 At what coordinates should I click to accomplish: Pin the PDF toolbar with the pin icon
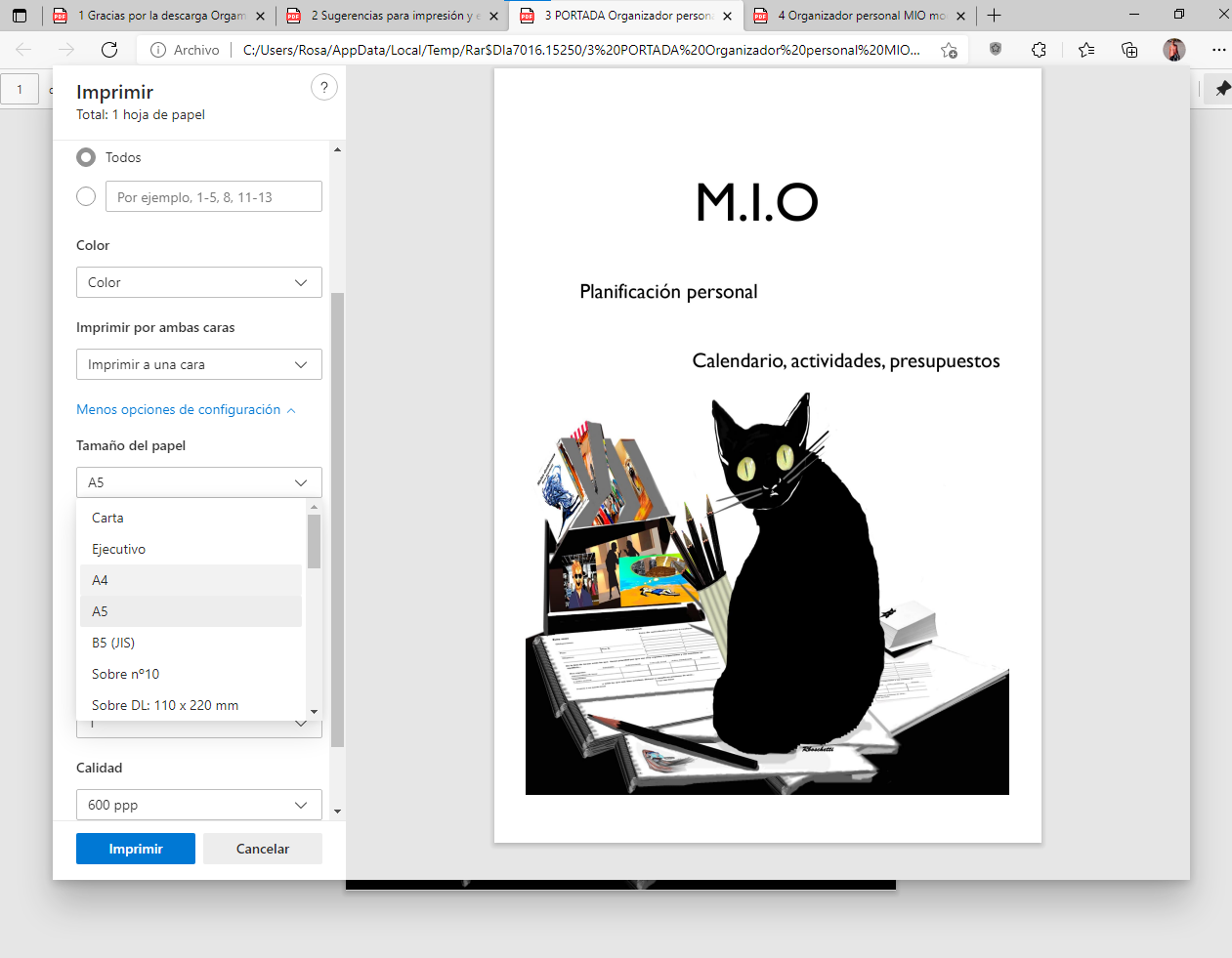(1222, 89)
